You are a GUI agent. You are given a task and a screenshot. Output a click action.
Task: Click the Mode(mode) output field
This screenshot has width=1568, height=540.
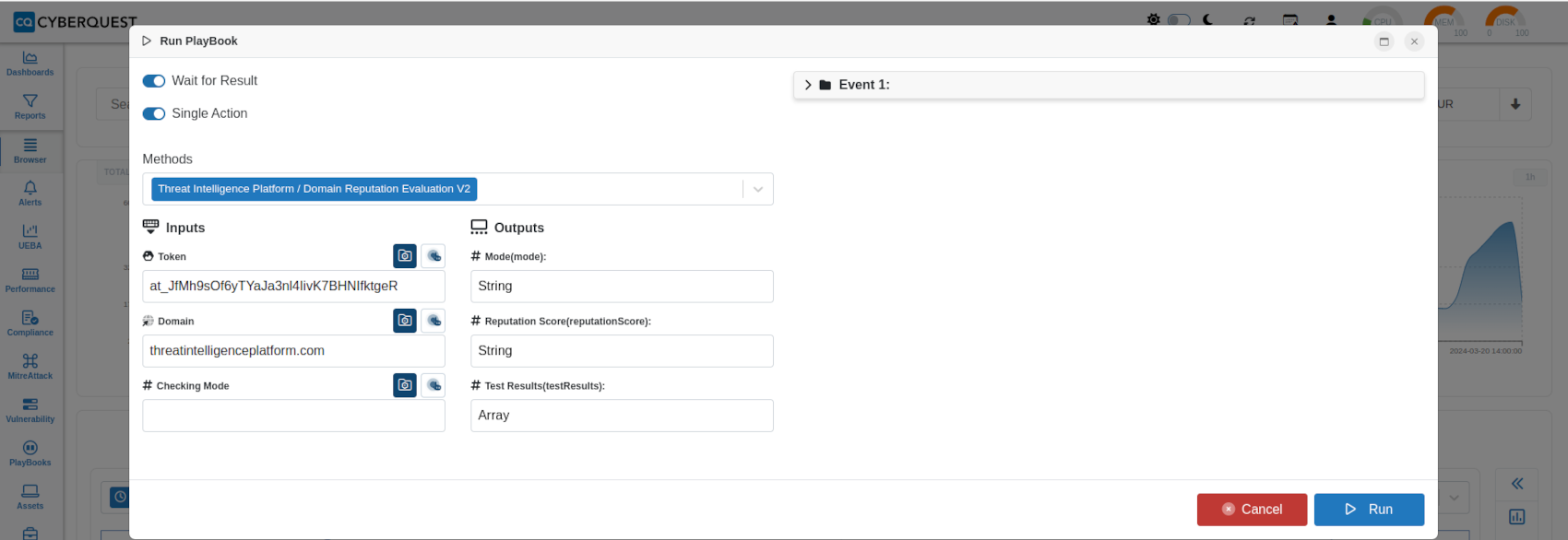[622, 287]
